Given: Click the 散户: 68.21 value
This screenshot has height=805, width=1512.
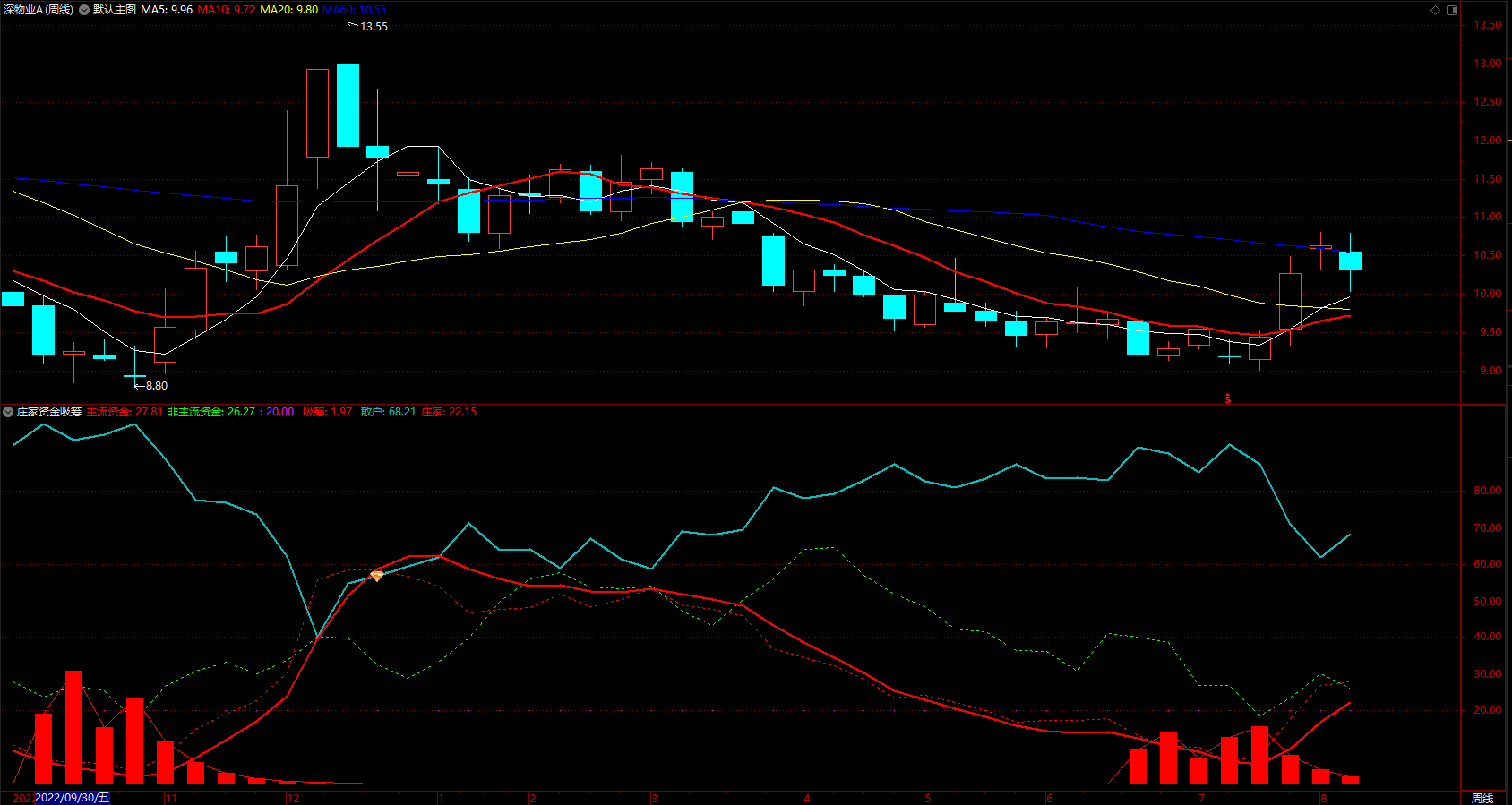Looking at the screenshot, I should pos(388,412).
